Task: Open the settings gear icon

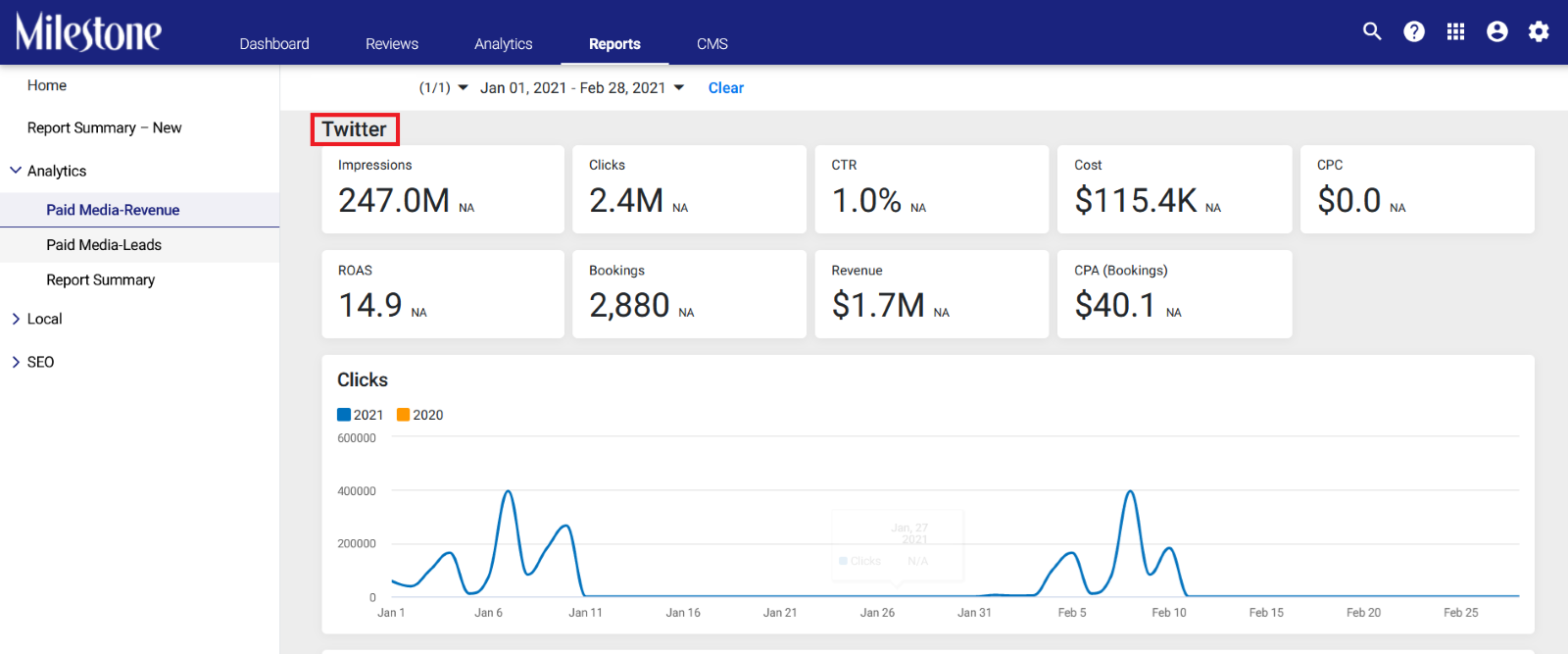Action: click(x=1539, y=31)
